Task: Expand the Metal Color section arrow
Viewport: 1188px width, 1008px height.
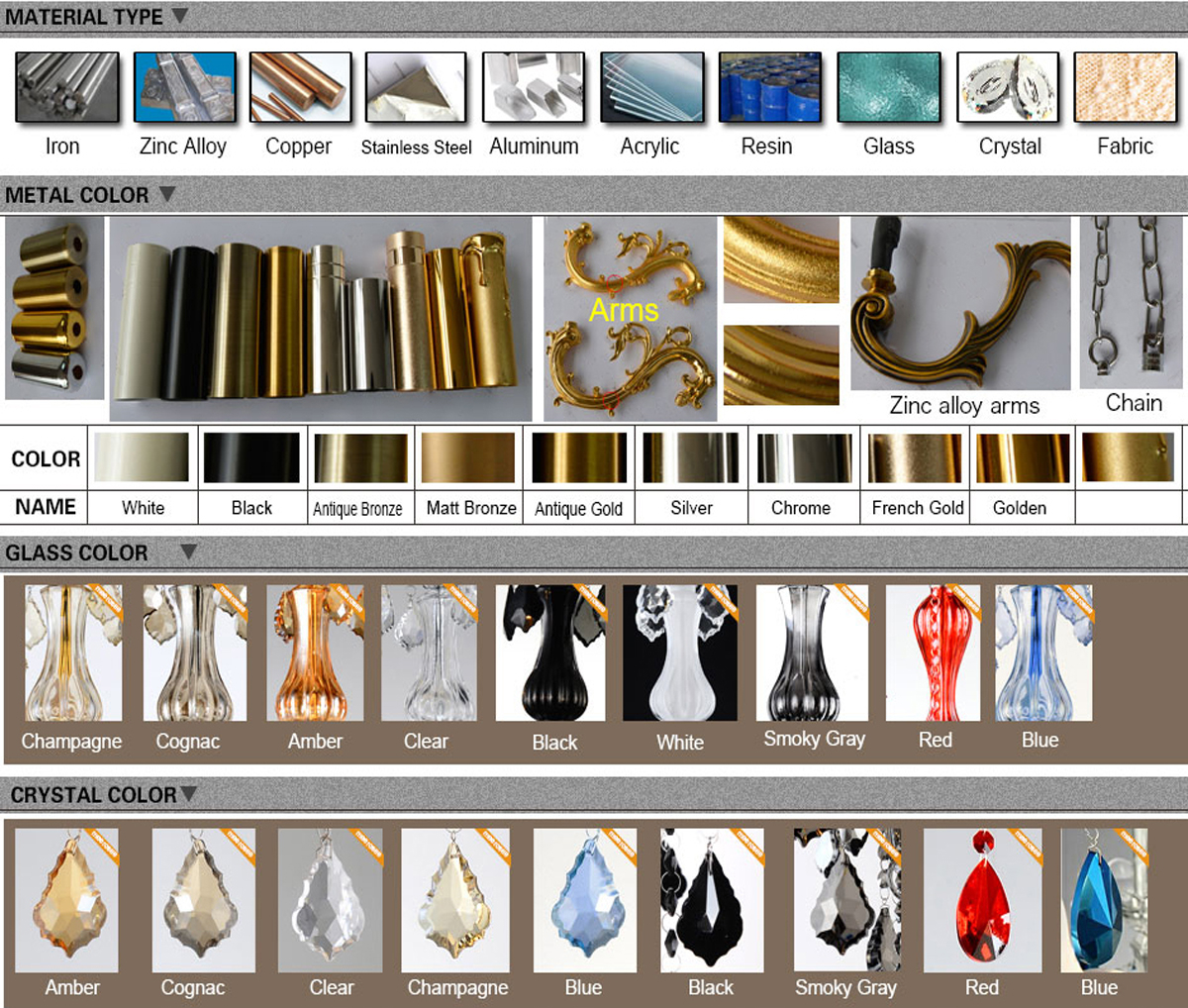Action: pos(166,194)
